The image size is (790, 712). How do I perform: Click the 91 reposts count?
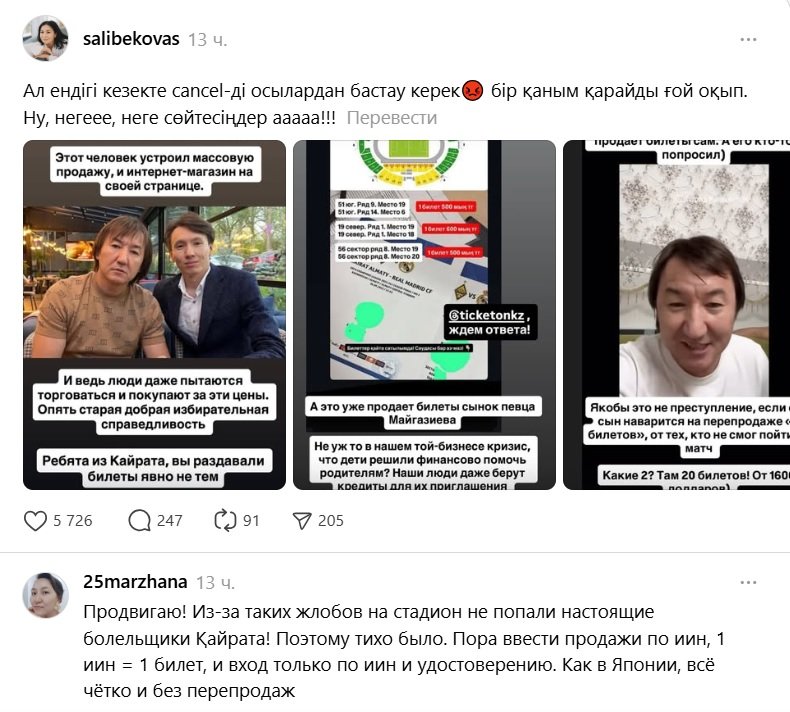click(x=251, y=521)
